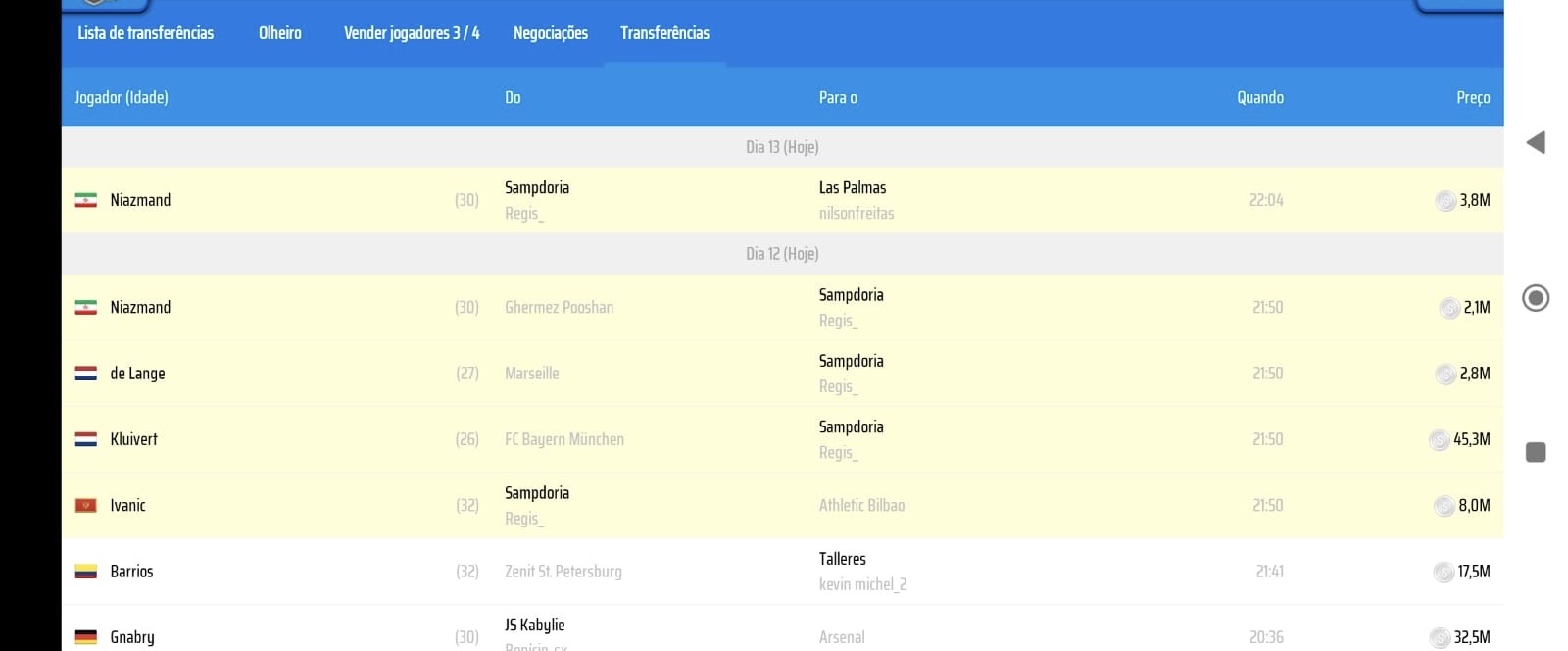Click the Talleres team name
This screenshot has width=1568, height=651.
(x=842, y=559)
